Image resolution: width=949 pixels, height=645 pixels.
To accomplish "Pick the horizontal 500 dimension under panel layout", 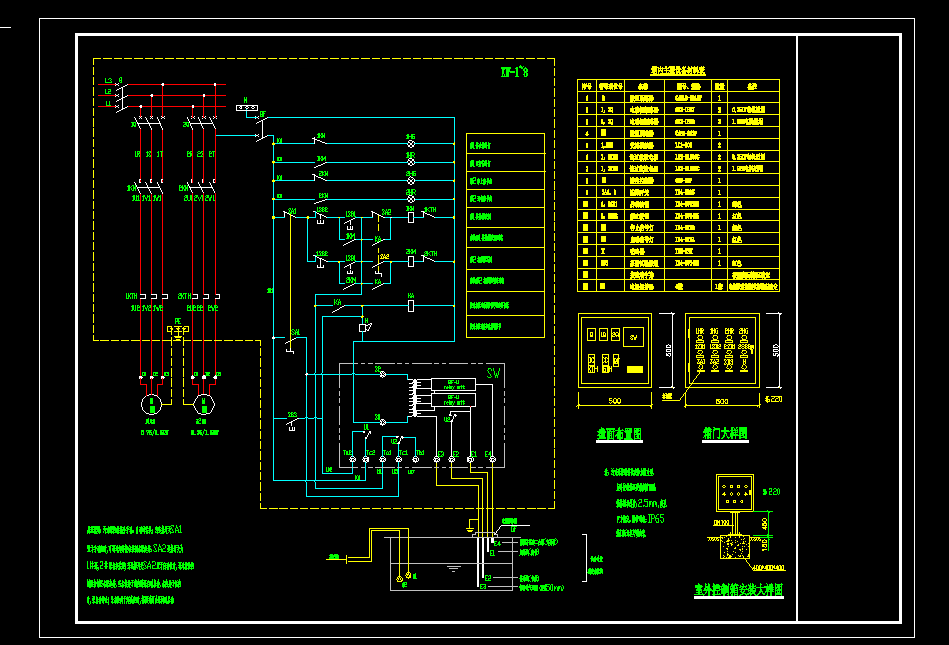I will pos(614,401).
